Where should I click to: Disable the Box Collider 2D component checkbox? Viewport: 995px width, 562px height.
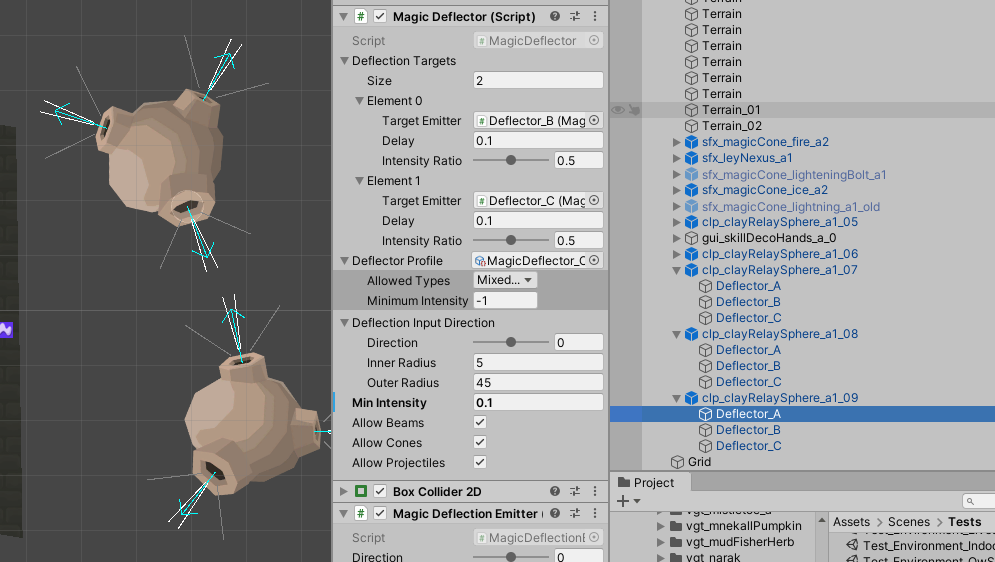point(380,491)
